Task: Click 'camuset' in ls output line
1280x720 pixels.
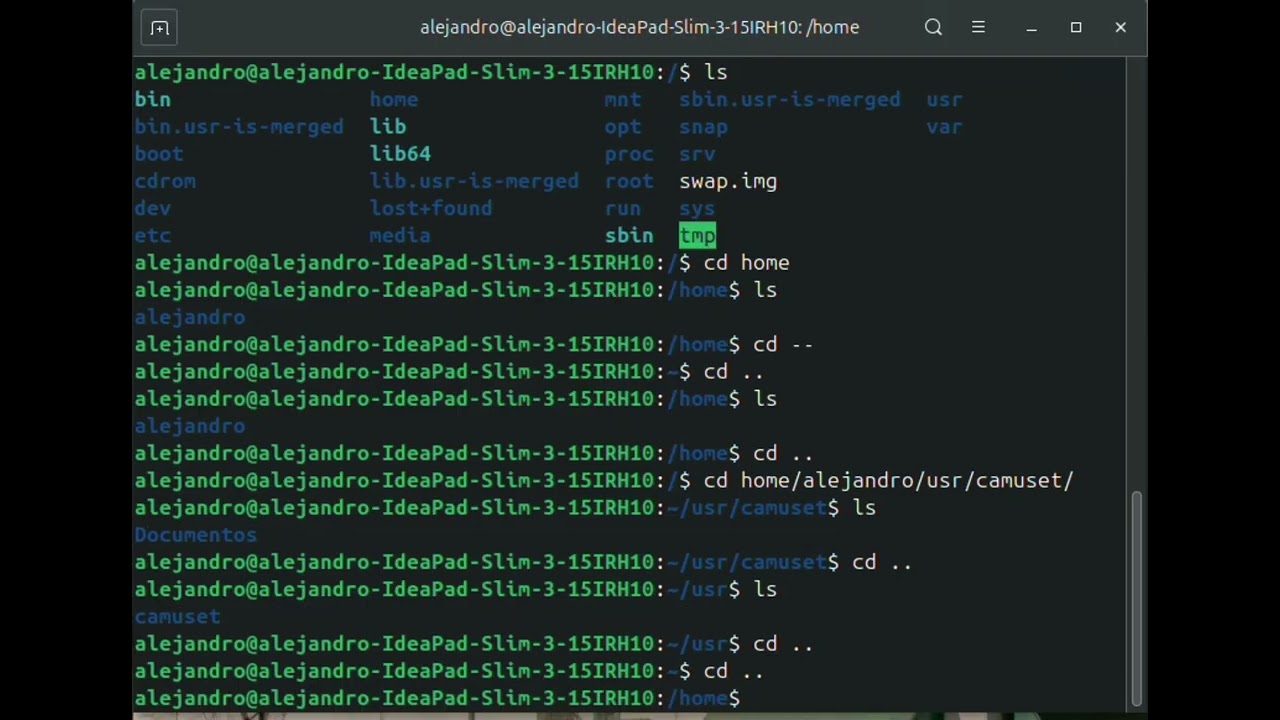Action: pyautogui.click(x=178, y=617)
